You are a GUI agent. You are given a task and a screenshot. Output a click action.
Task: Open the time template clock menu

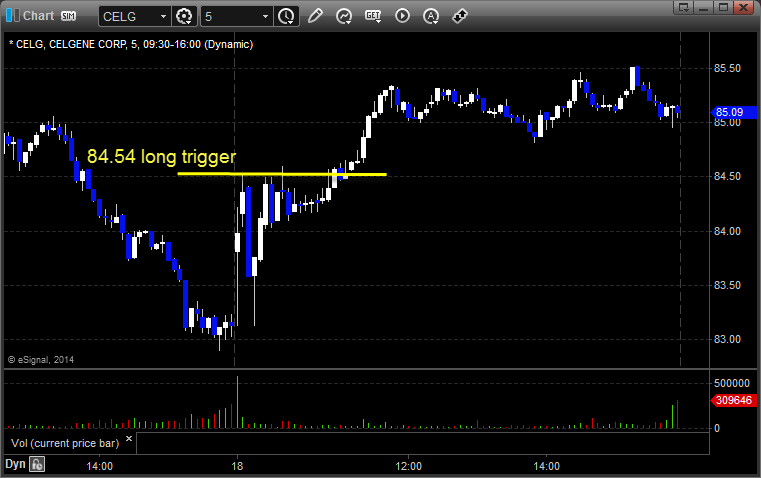pos(286,16)
